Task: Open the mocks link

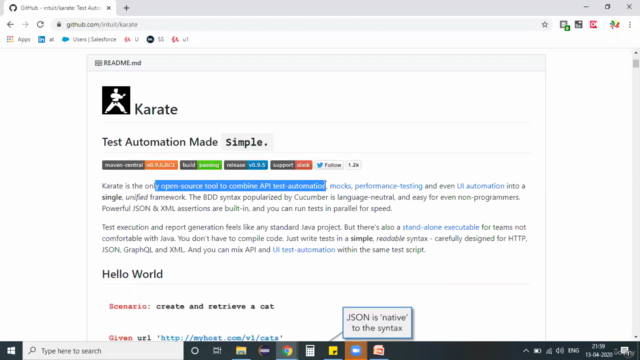Action: [340, 186]
